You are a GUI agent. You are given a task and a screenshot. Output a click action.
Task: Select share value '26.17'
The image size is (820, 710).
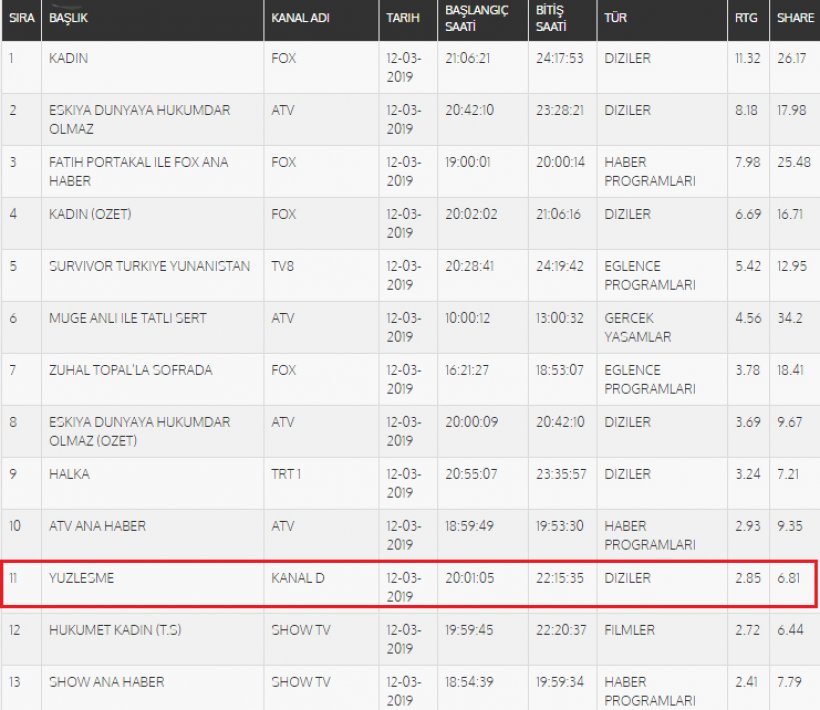pos(792,58)
